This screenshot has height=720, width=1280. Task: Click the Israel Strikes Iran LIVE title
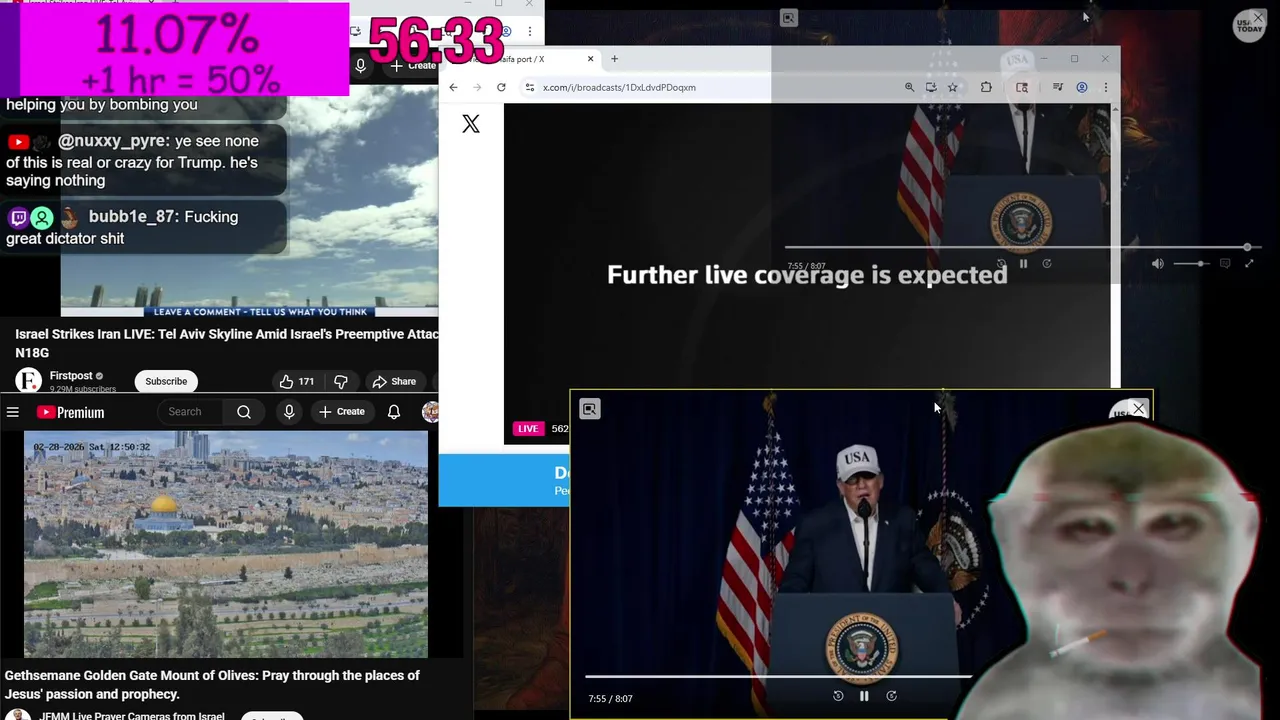point(227,343)
